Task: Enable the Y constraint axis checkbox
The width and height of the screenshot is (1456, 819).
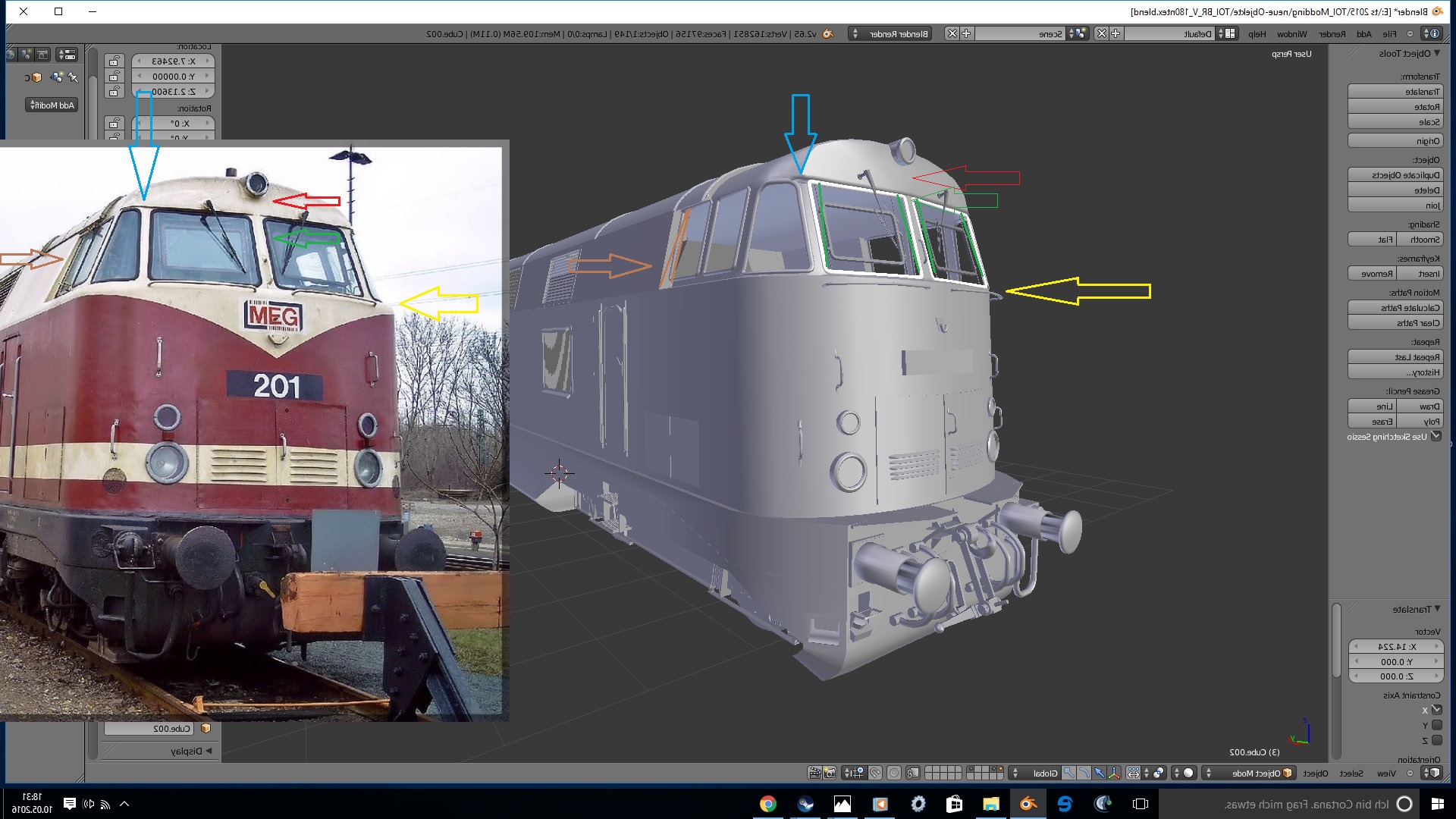Action: pyautogui.click(x=1436, y=725)
